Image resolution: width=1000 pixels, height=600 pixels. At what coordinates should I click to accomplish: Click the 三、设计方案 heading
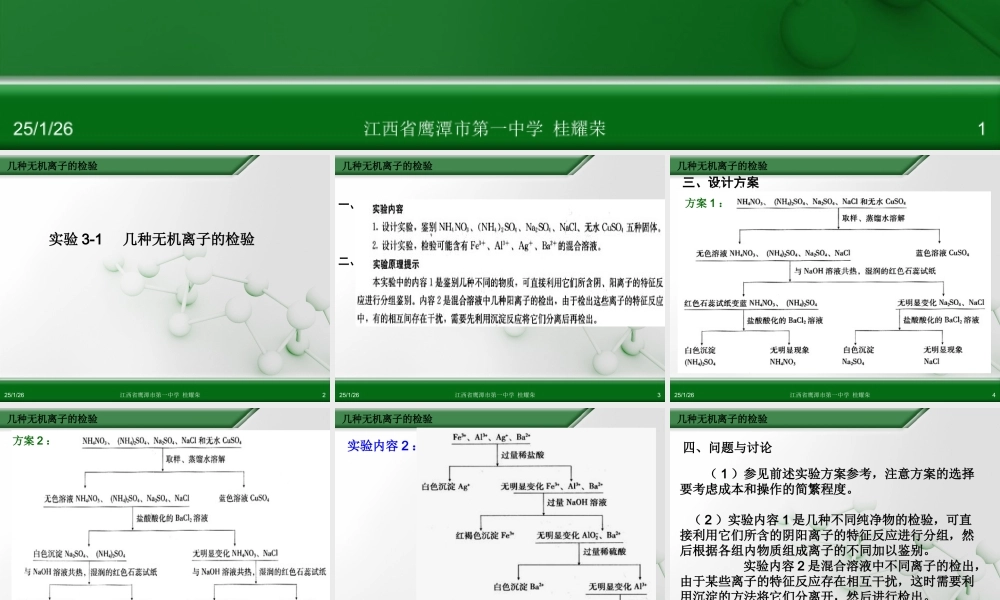[x=720, y=182]
